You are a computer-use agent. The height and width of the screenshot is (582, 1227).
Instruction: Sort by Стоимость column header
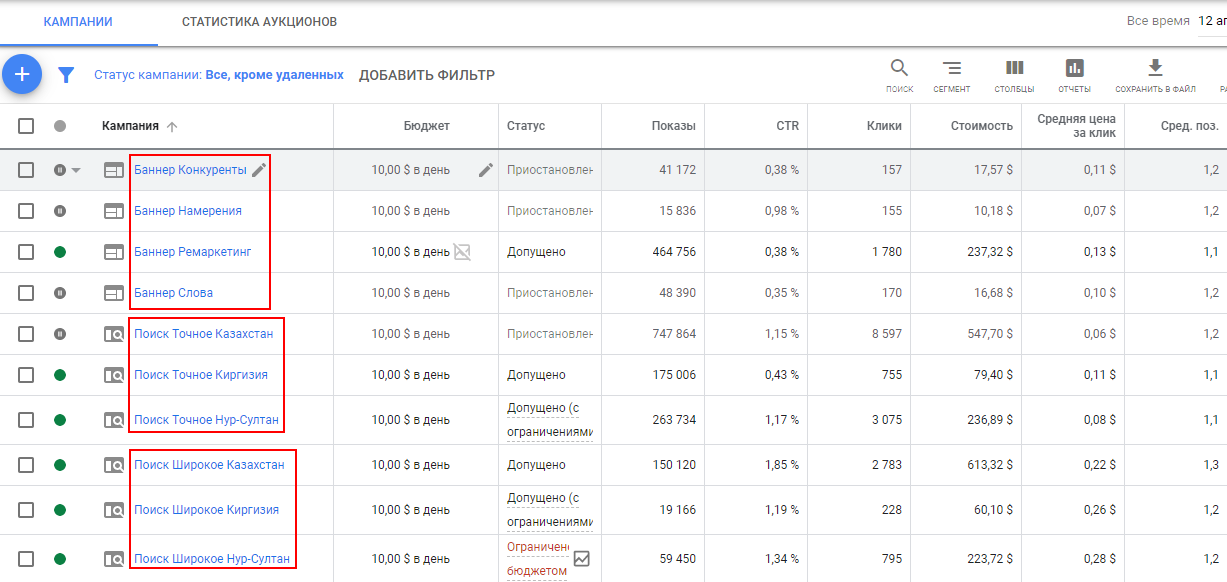point(982,126)
